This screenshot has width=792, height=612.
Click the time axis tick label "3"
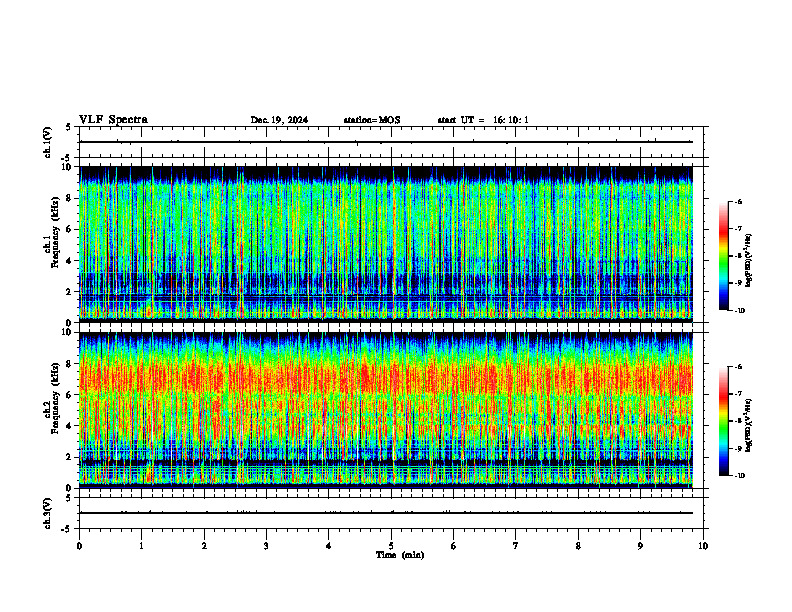tap(266, 546)
